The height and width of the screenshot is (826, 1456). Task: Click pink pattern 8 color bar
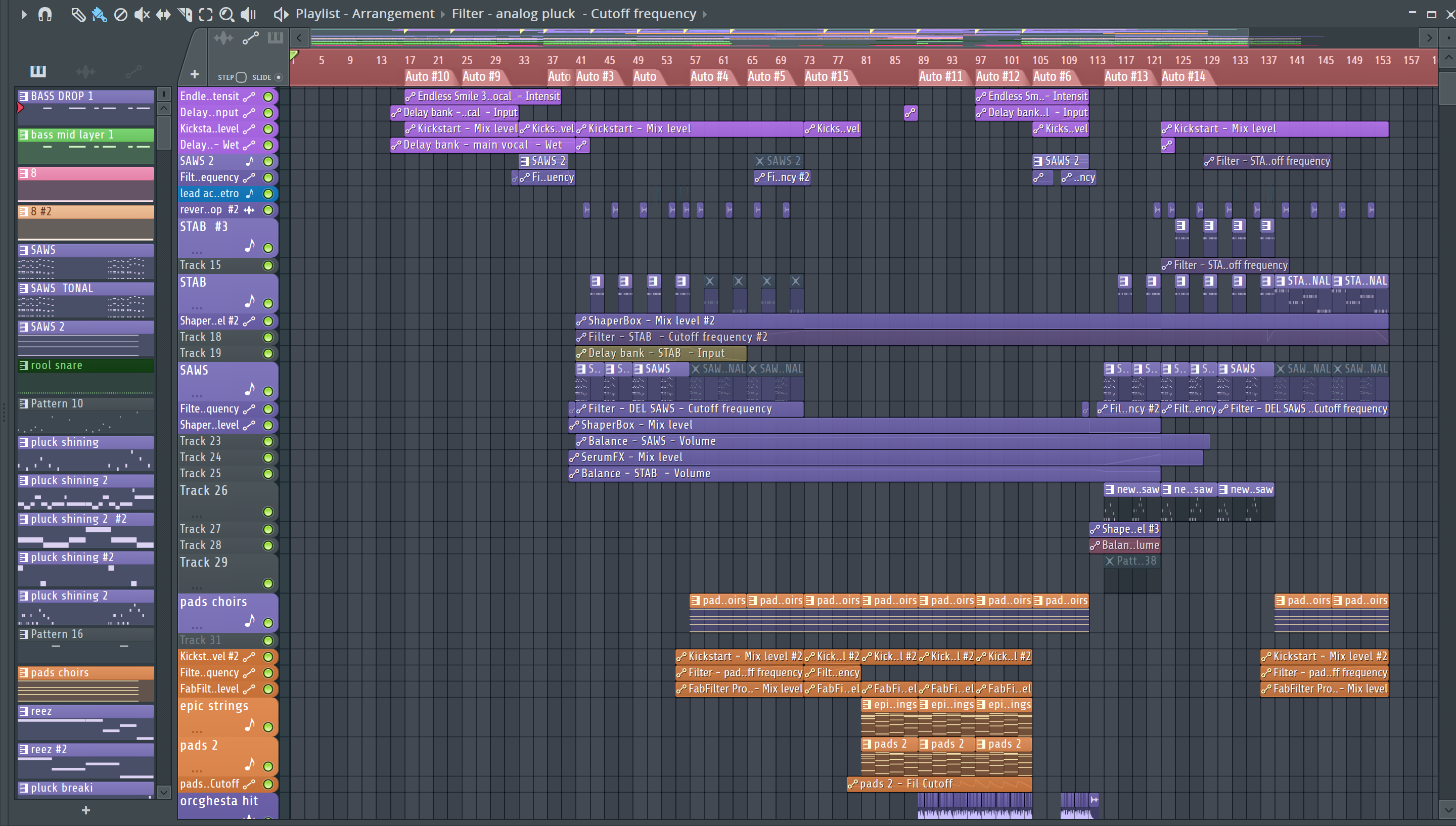[85, 173]
